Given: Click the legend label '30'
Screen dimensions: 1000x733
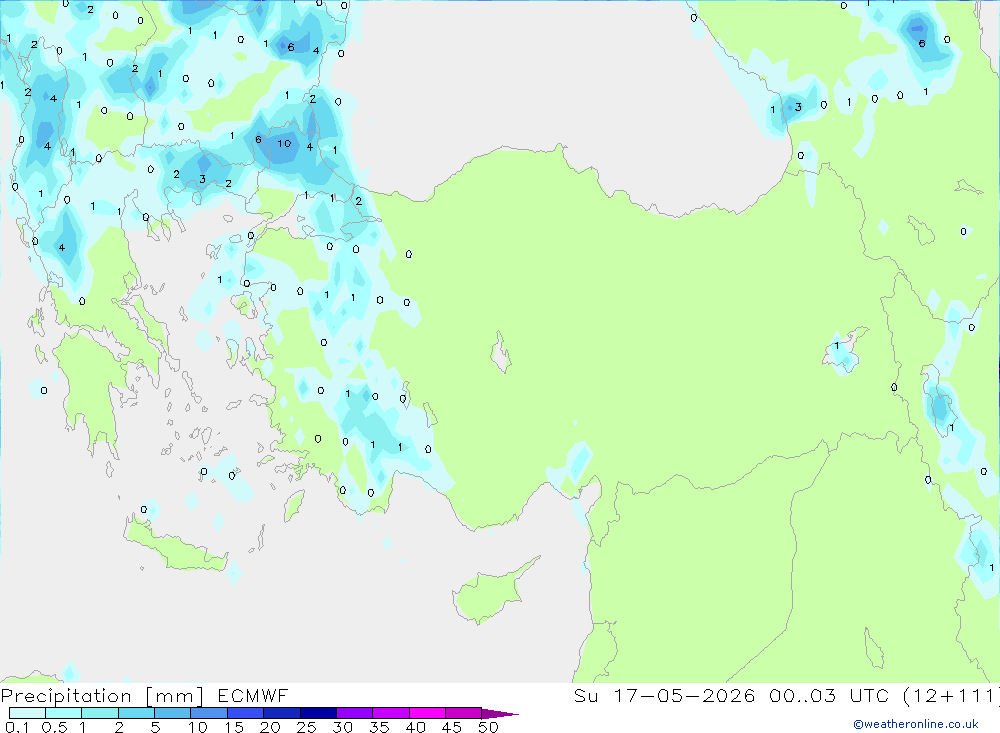Looking at the screenshot, I should pos(342,727).
